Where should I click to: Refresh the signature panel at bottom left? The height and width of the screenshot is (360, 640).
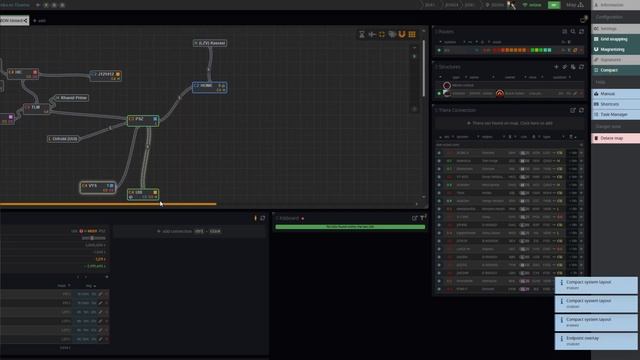pos(263,218)
